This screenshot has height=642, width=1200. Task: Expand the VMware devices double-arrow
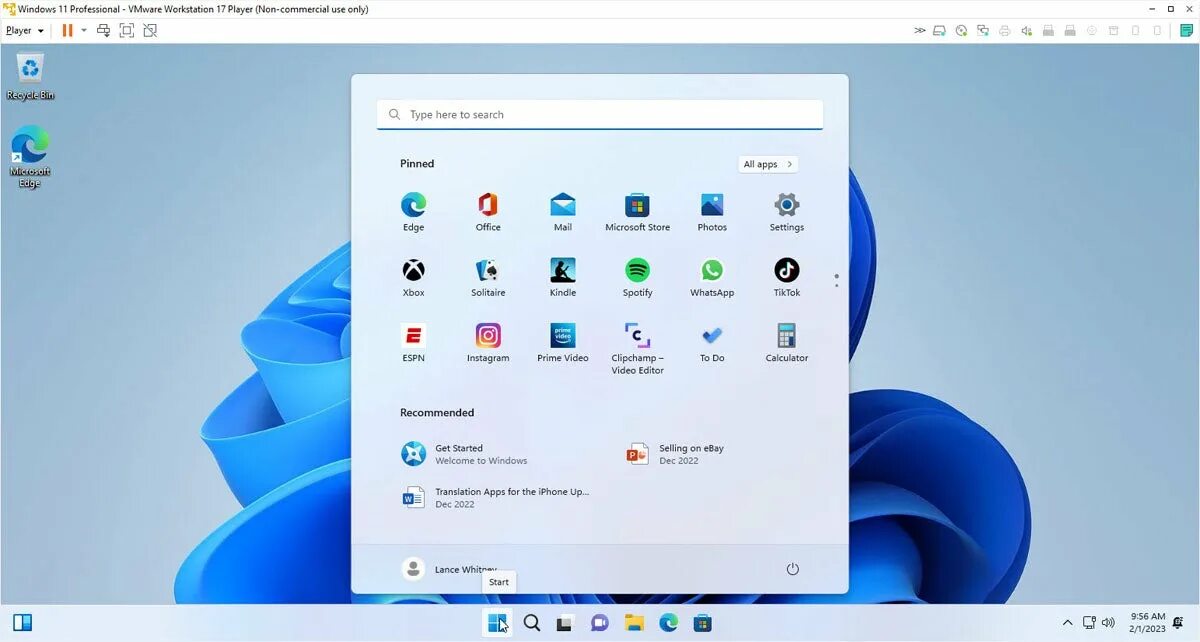point(919,31)
